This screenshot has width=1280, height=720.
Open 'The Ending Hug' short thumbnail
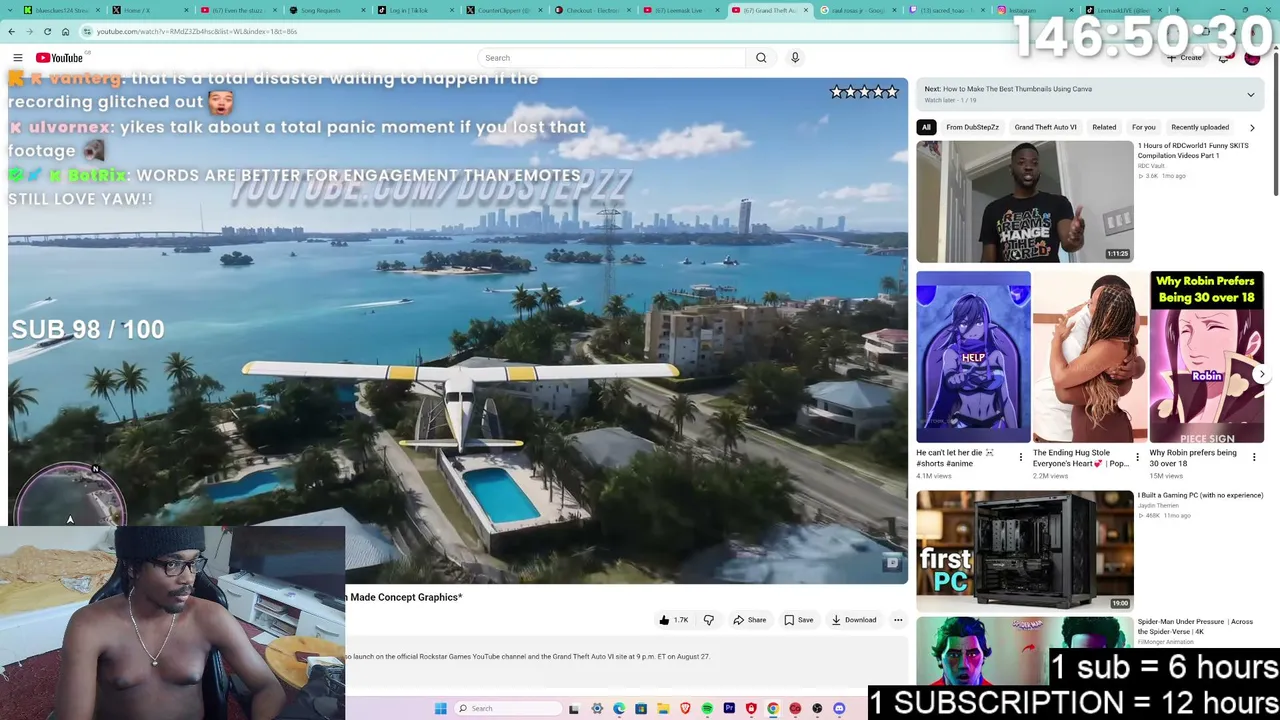pos(1090,357)
